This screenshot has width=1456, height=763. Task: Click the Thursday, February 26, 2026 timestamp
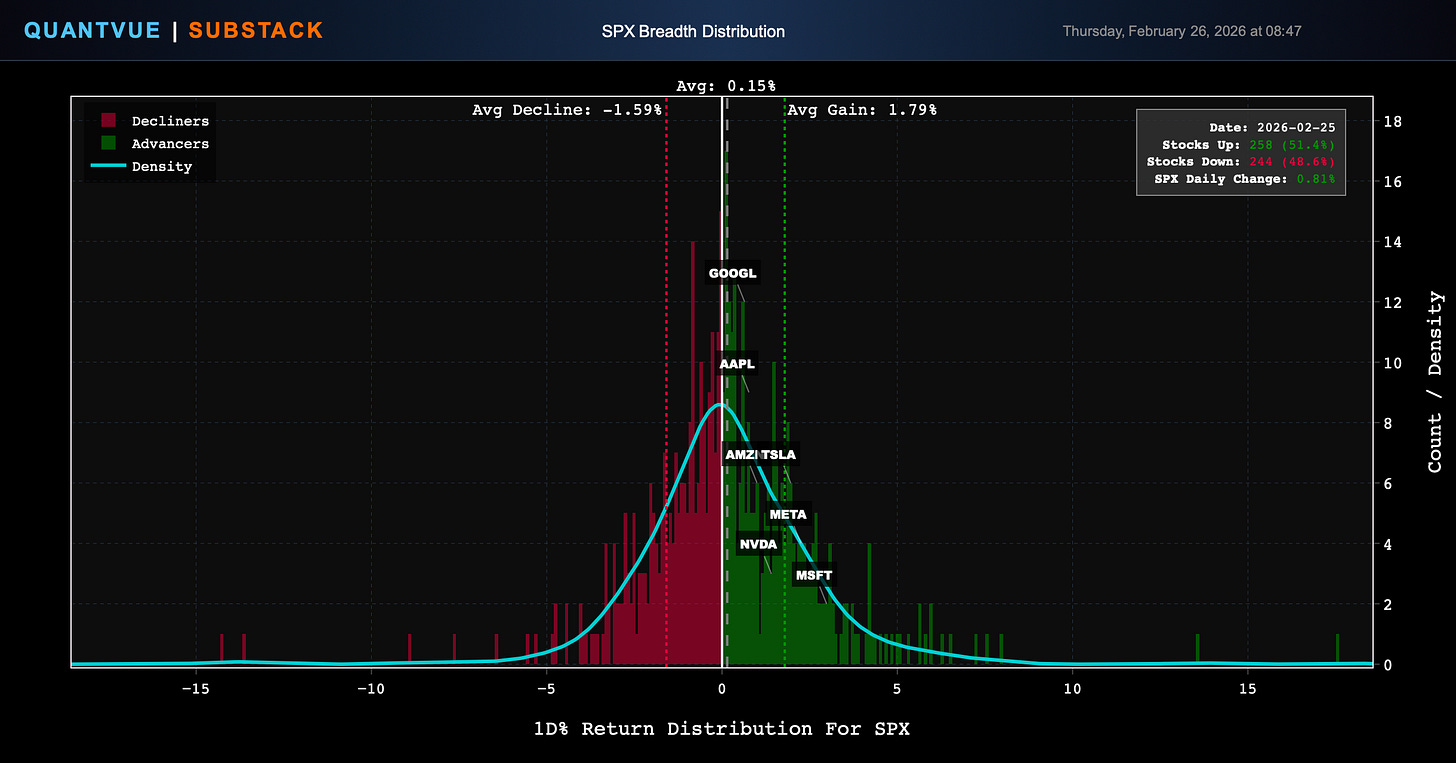[1182, 31]
